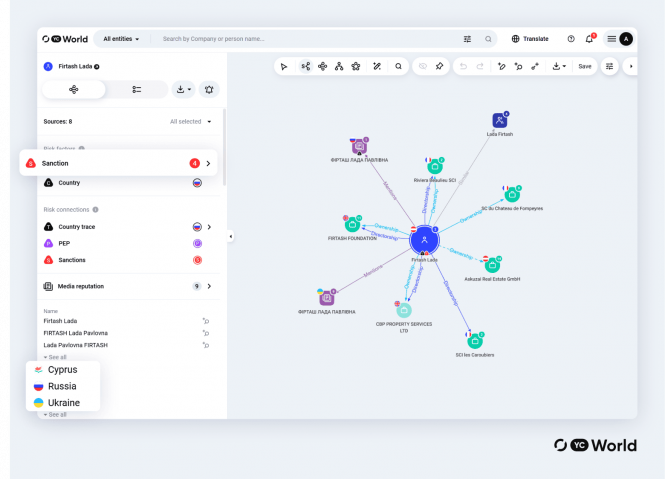Select the pointer cursor tool
This screenshot has height=479, width=665.
(x=284, y=66)
